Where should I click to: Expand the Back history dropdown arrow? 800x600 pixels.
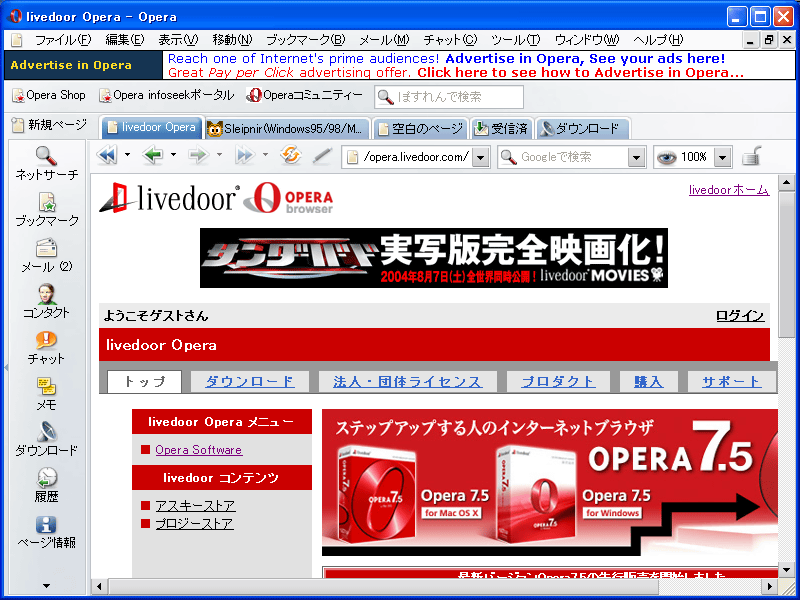tap(173, 155)
